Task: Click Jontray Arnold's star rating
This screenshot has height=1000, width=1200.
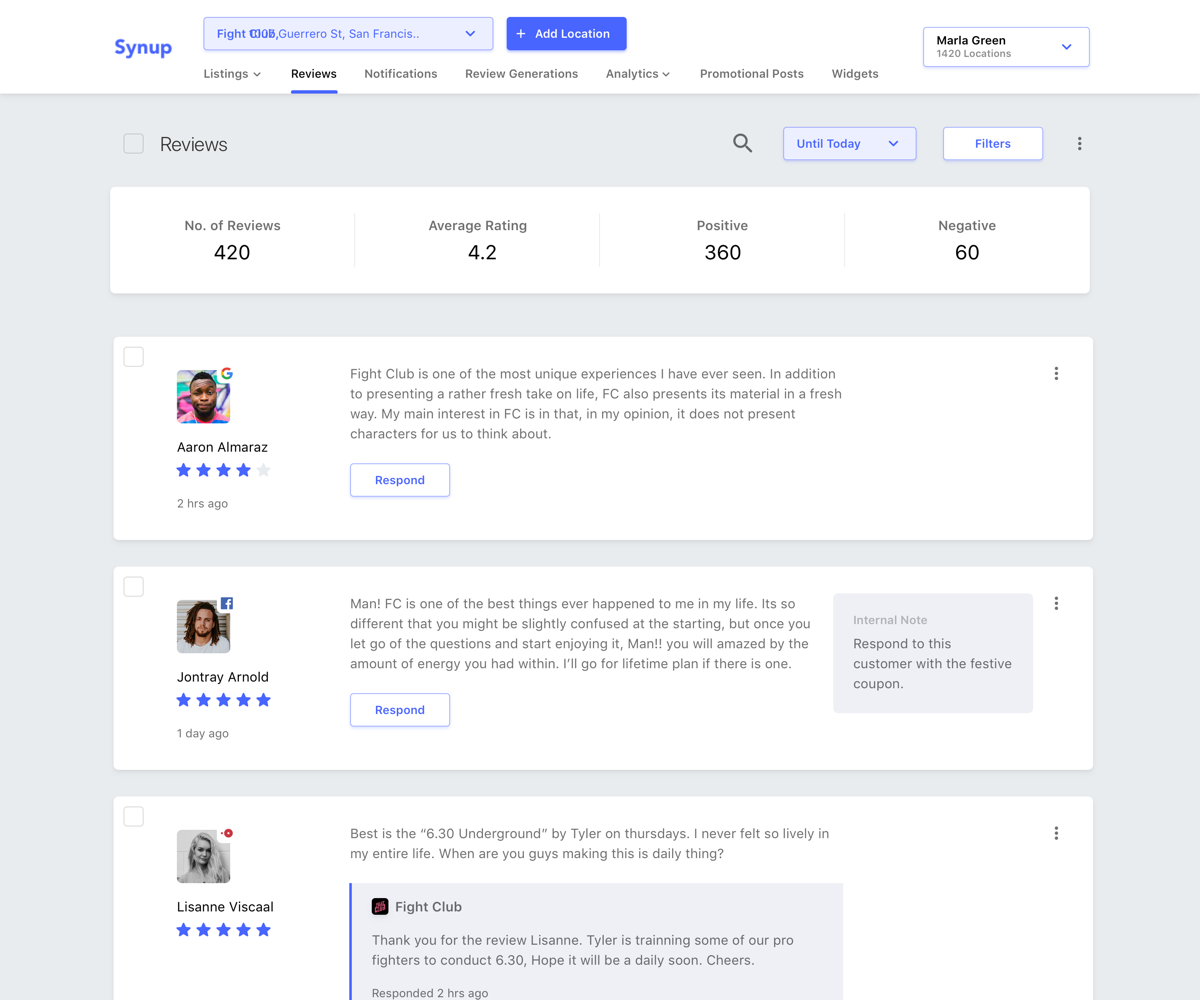Action: (x=223, y=700)
